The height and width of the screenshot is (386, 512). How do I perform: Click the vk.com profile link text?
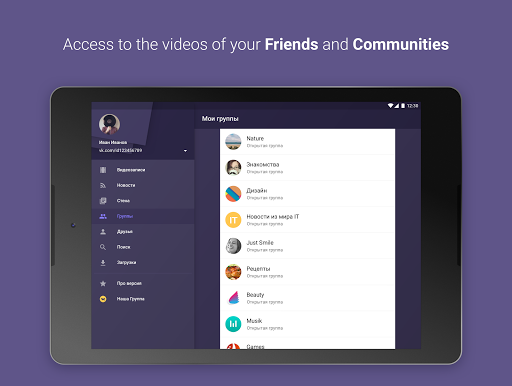click(x=120, y=150)
